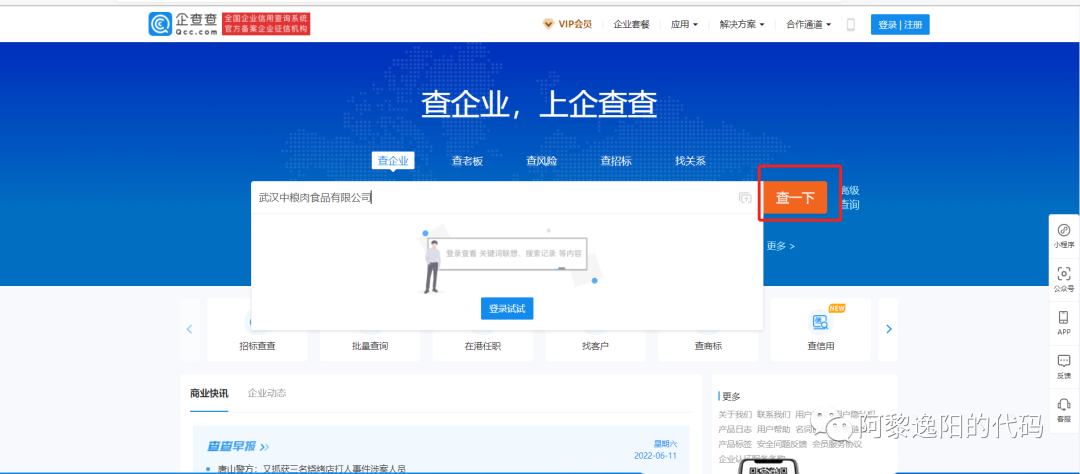Open the 用户帮助 link
The image size is (1080, 474).
[773, 429]
